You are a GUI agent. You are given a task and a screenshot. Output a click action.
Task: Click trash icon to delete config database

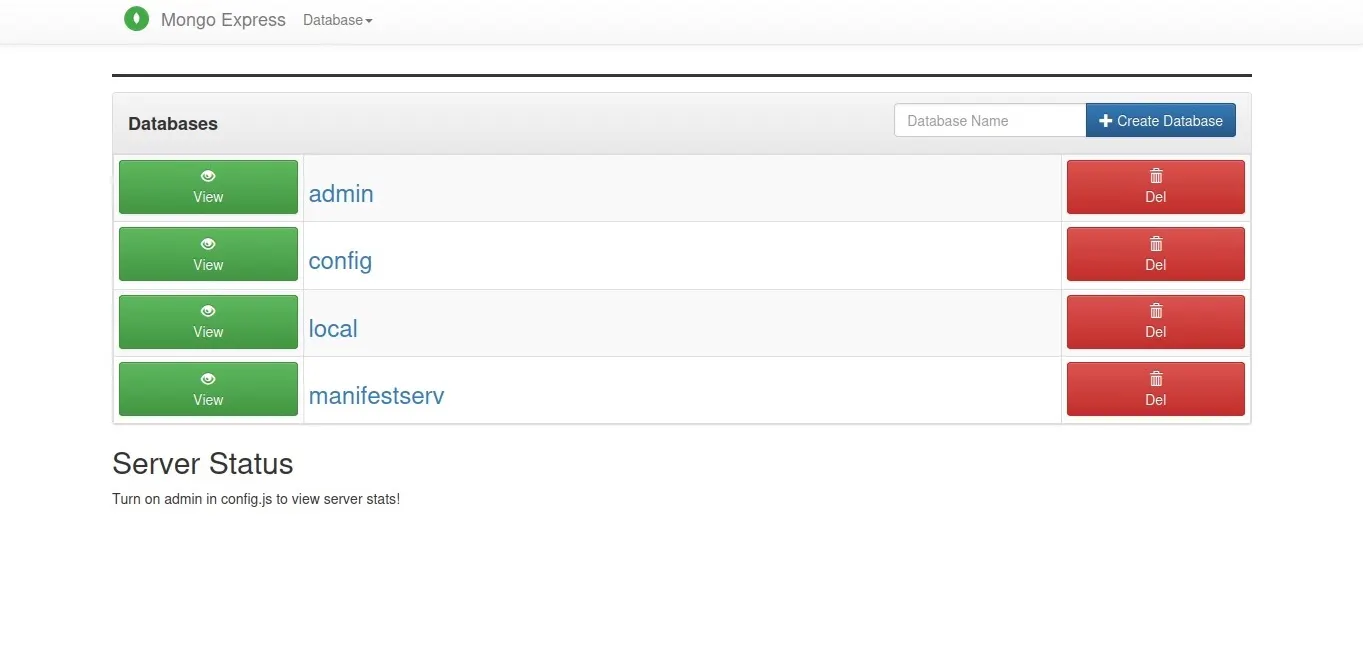coord(1156,244)
